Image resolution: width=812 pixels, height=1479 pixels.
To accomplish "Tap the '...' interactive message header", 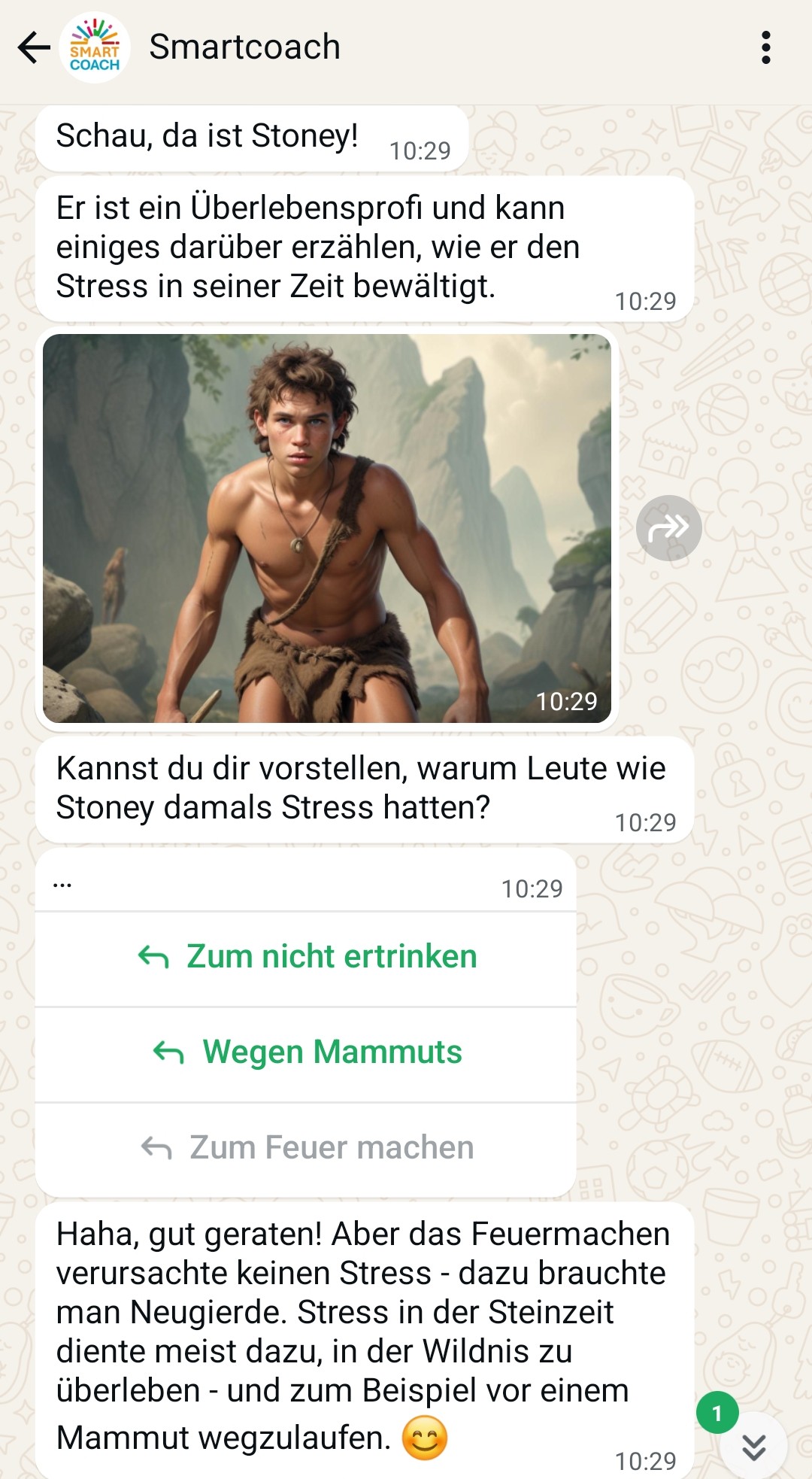I will coord(306,880).
